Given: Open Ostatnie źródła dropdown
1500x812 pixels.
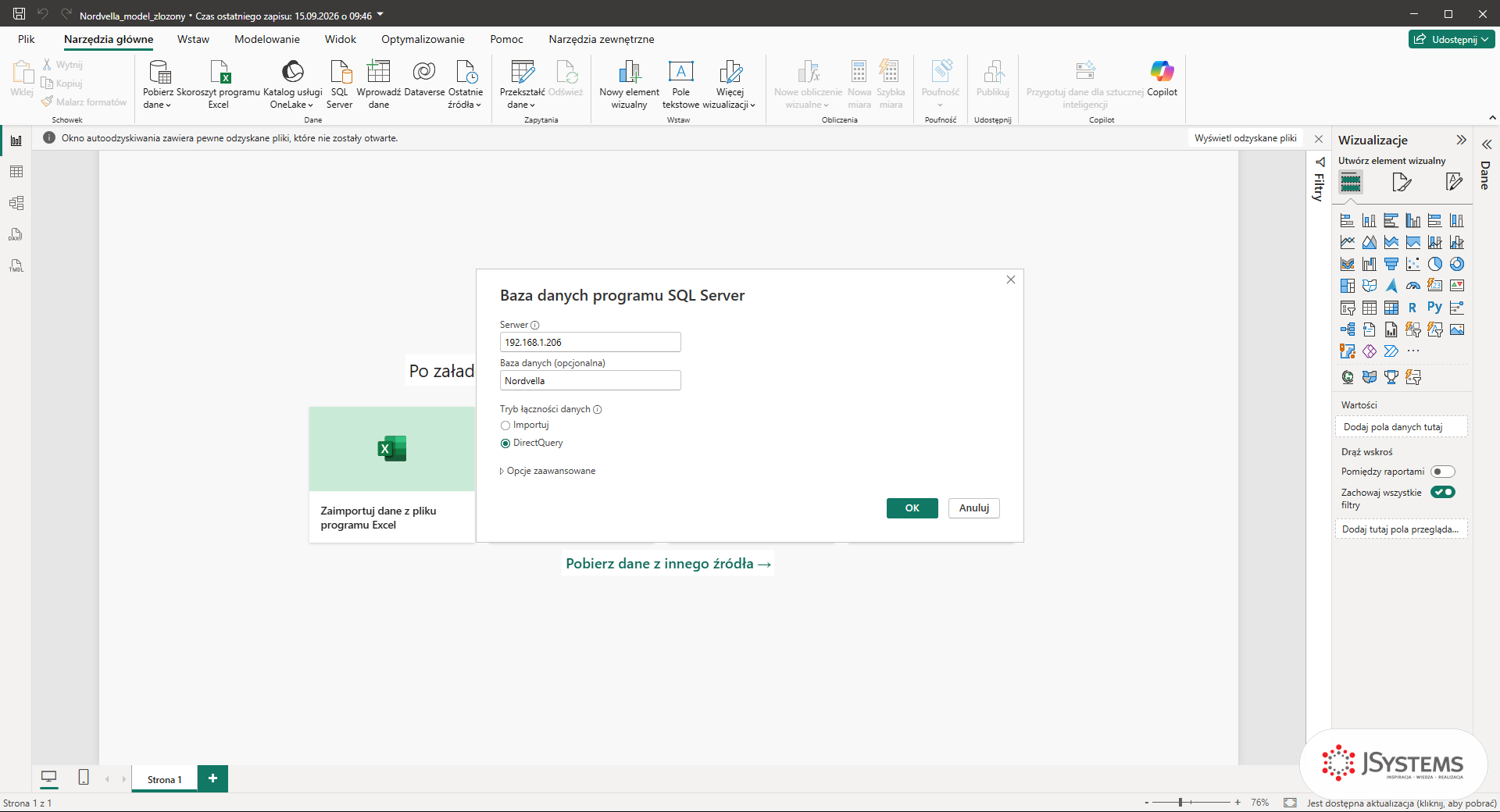Looking at the screenshot, I should coord(465,84).
